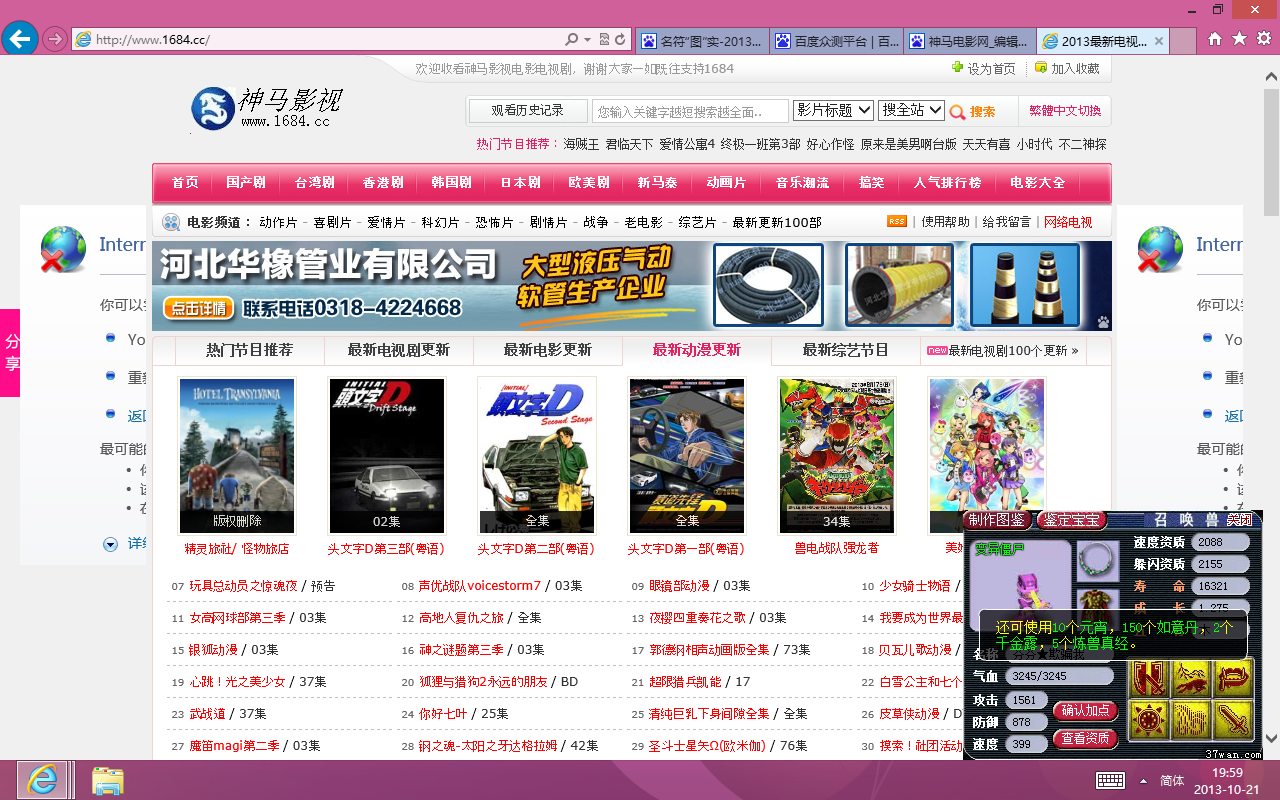Click the 加入收藏 link
The height and width of the screenshot is (800, 1280).
[1067, 68]
